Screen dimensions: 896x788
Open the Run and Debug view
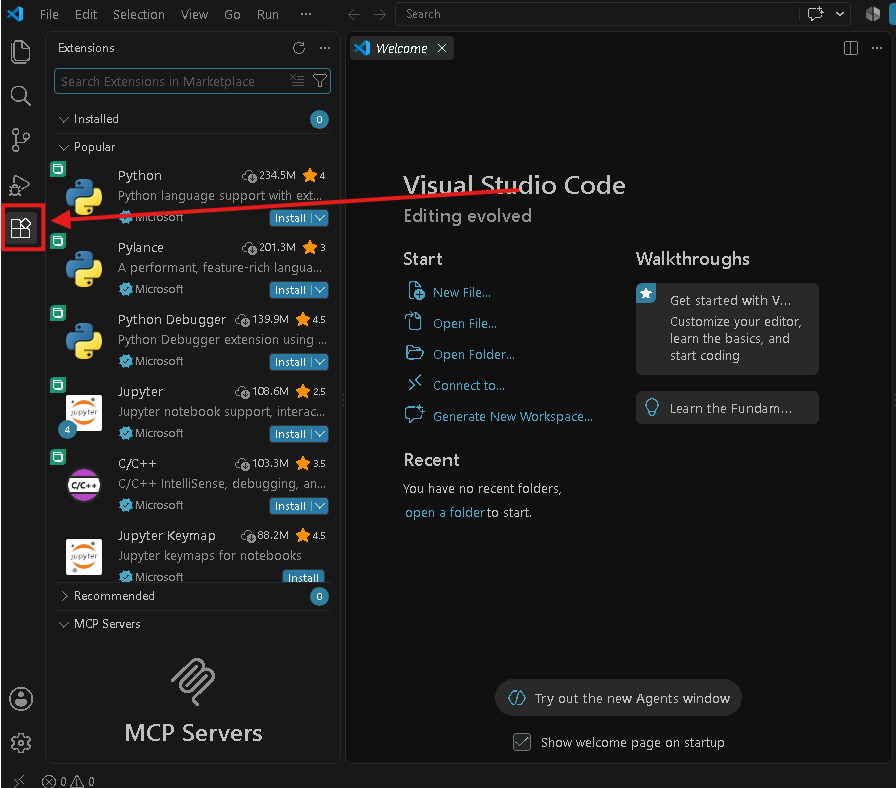(x=21, y=184)
